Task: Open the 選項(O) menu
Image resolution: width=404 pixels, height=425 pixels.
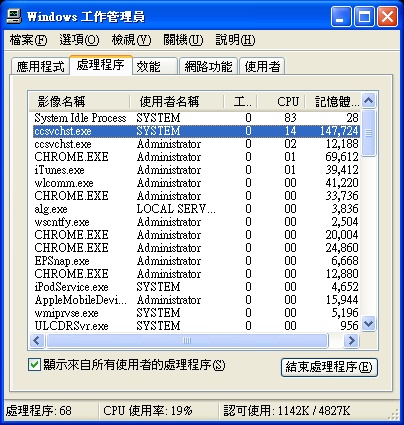Action: tap(79, 40)
